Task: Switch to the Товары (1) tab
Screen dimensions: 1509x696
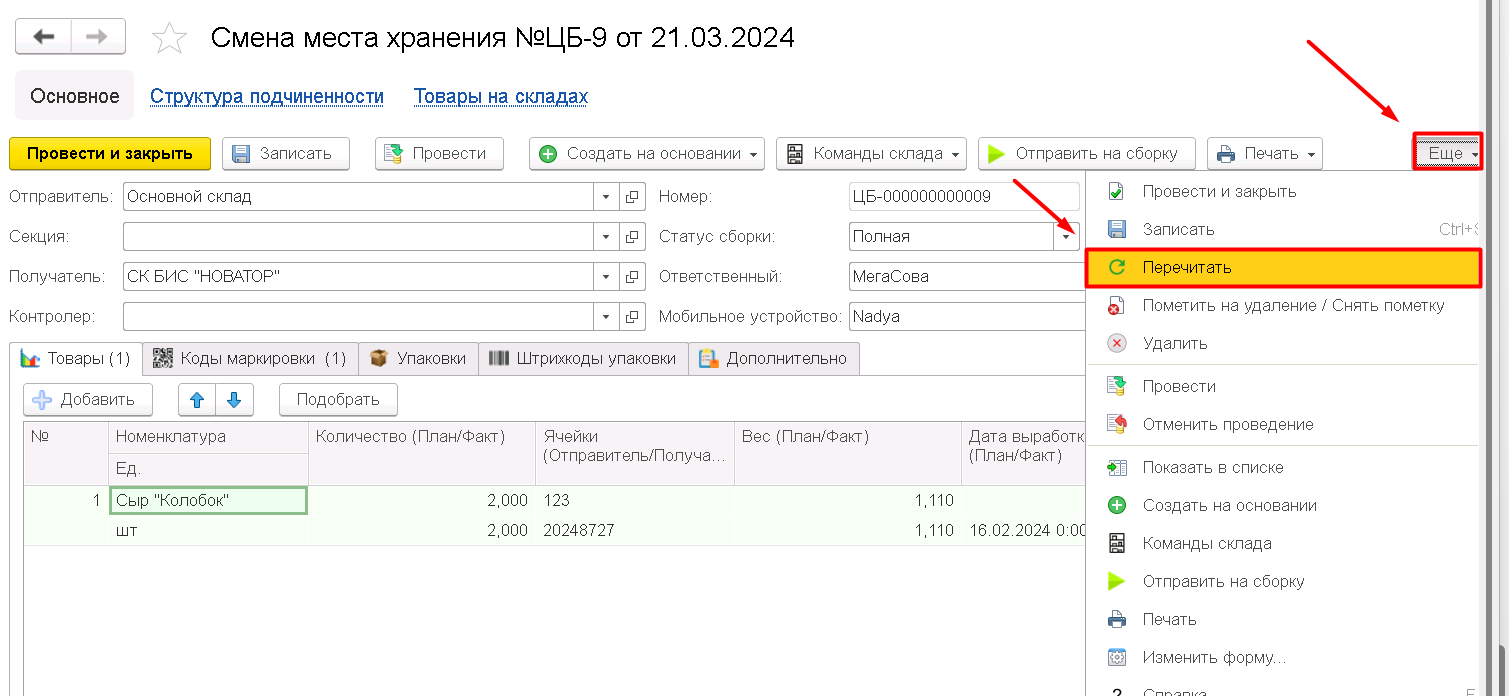Action: (x=76, y=358)
